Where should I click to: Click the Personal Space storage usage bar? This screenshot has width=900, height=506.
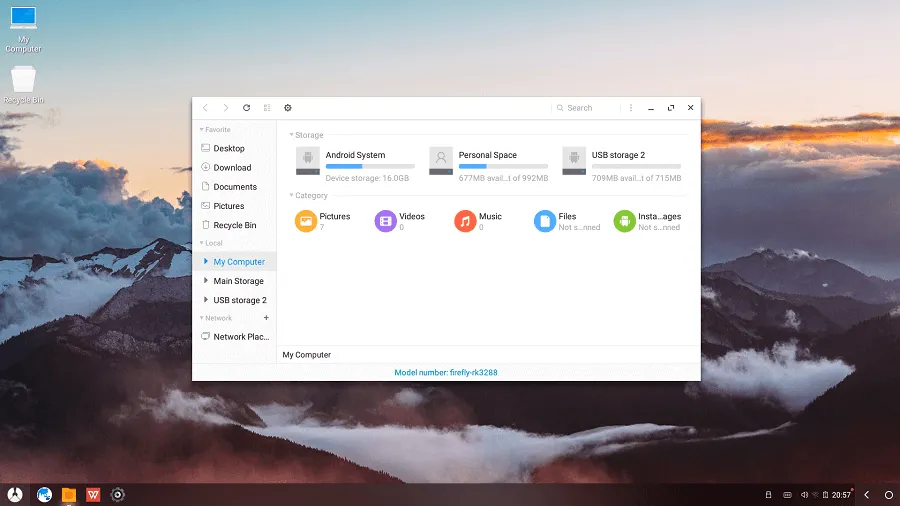click(x=503, y=166)
